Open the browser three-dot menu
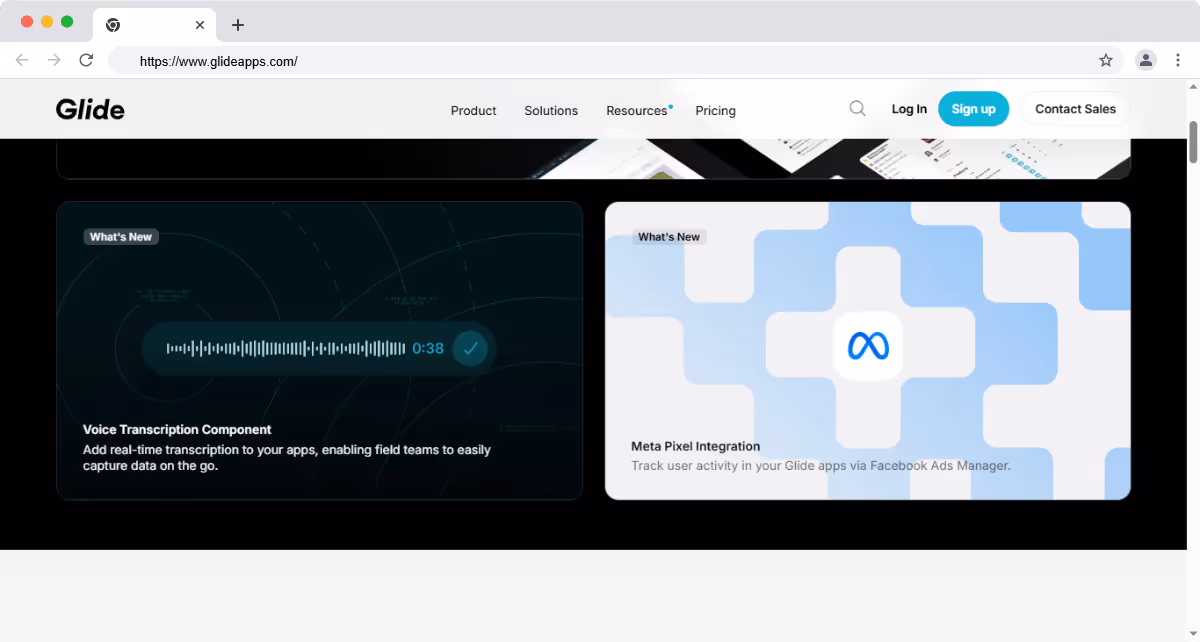This screenshot has height=642, width=1200. pos(1178,60)
